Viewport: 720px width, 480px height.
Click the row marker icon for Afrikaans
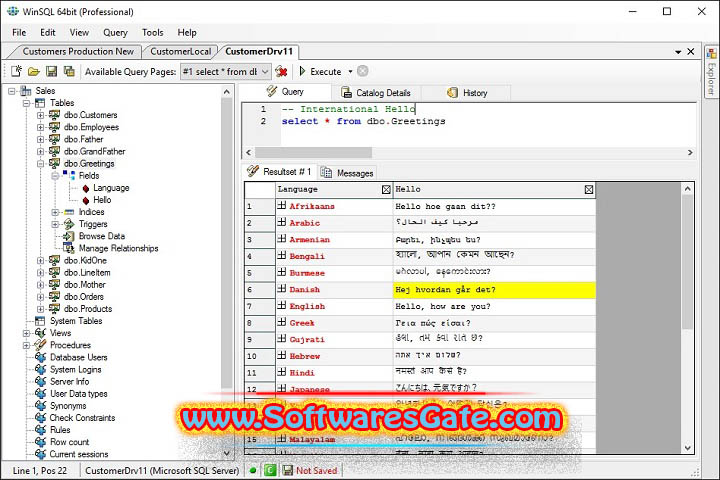pos(281,205)
